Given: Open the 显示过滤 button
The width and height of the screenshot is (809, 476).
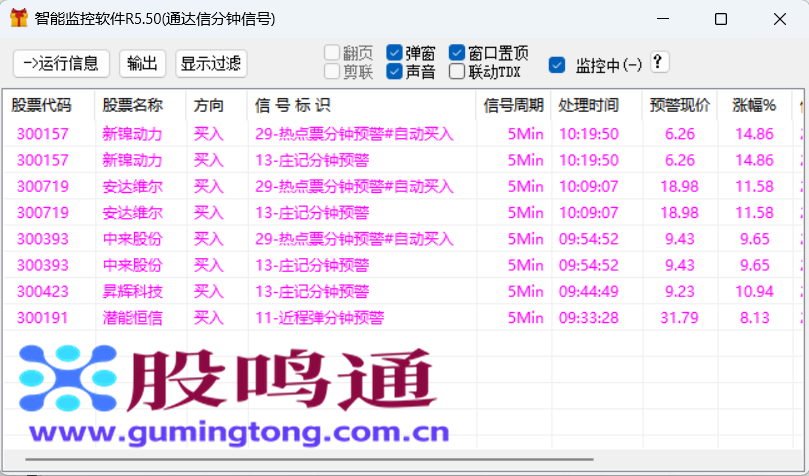Looking at the screenshot, I should [x=211, y=63].
